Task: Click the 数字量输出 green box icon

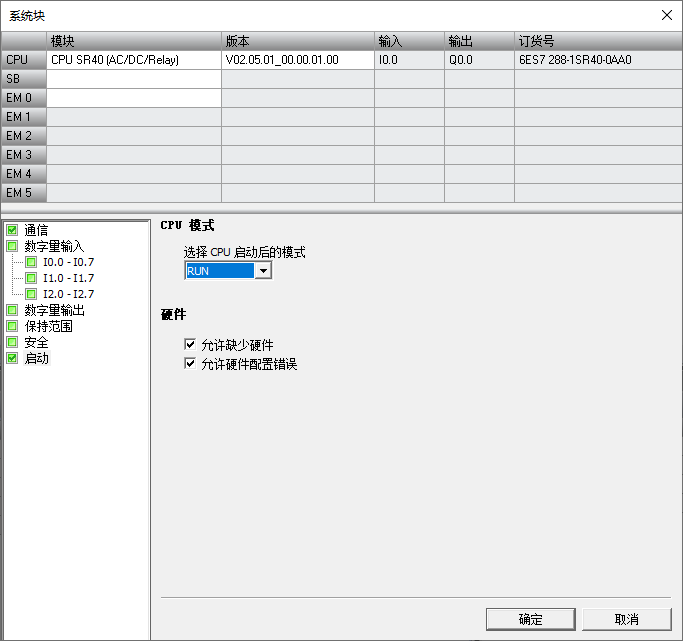Action: (12, 310)
